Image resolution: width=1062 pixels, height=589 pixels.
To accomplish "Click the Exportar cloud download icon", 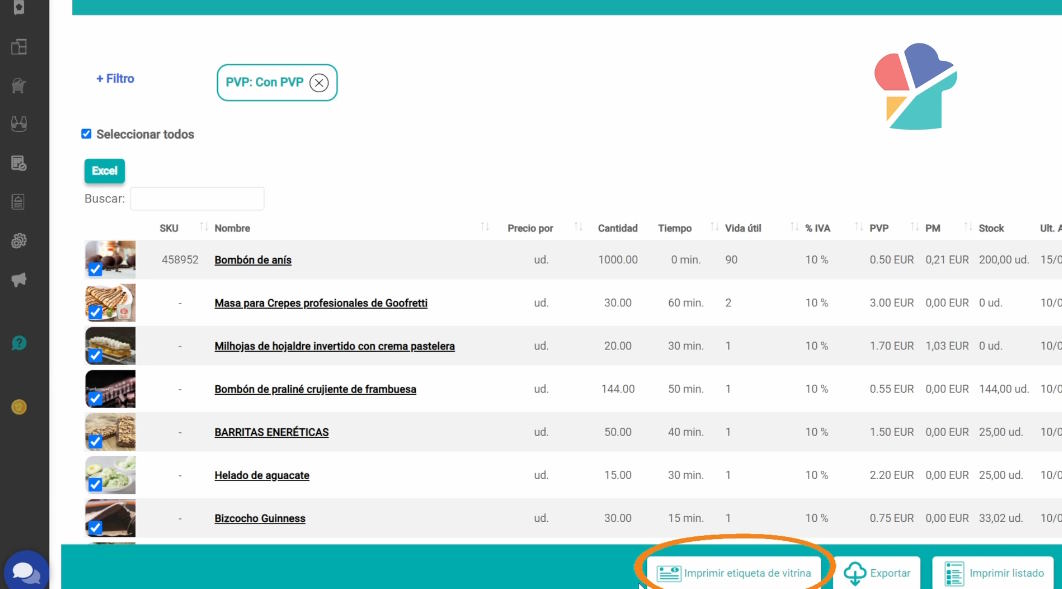I will [x=855, y=573].
